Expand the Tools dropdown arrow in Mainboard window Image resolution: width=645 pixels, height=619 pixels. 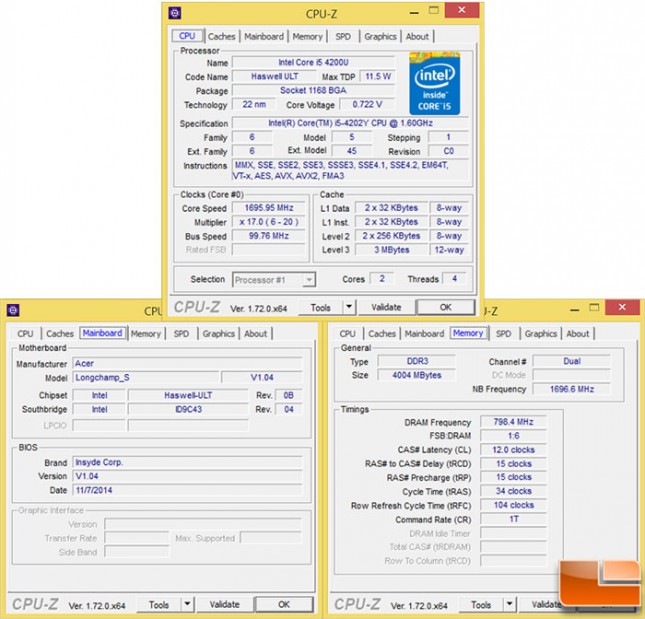tap(187, 604)
